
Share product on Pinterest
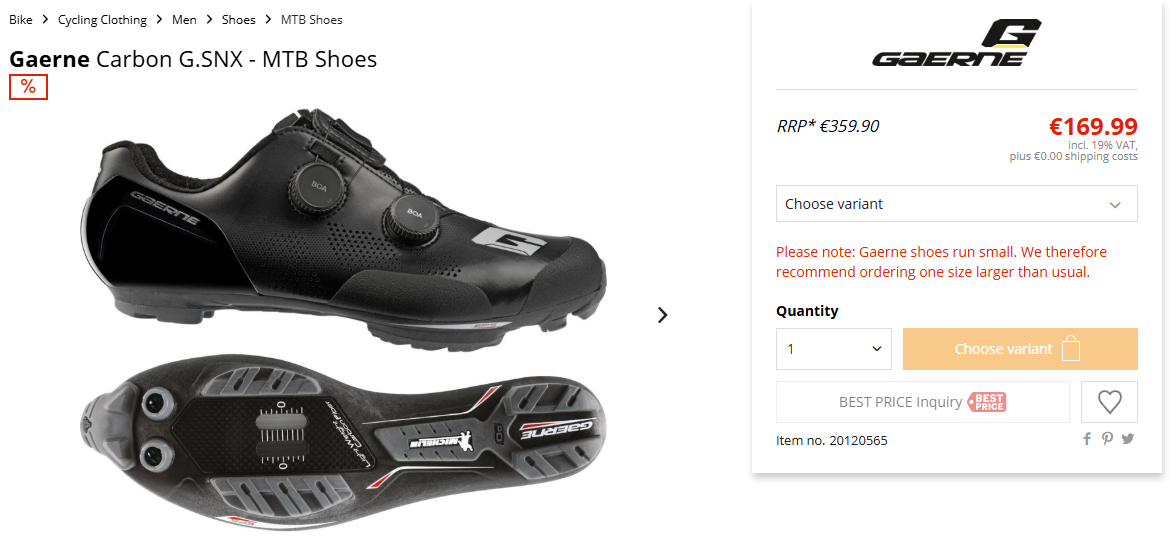[x=1107, y=439]
